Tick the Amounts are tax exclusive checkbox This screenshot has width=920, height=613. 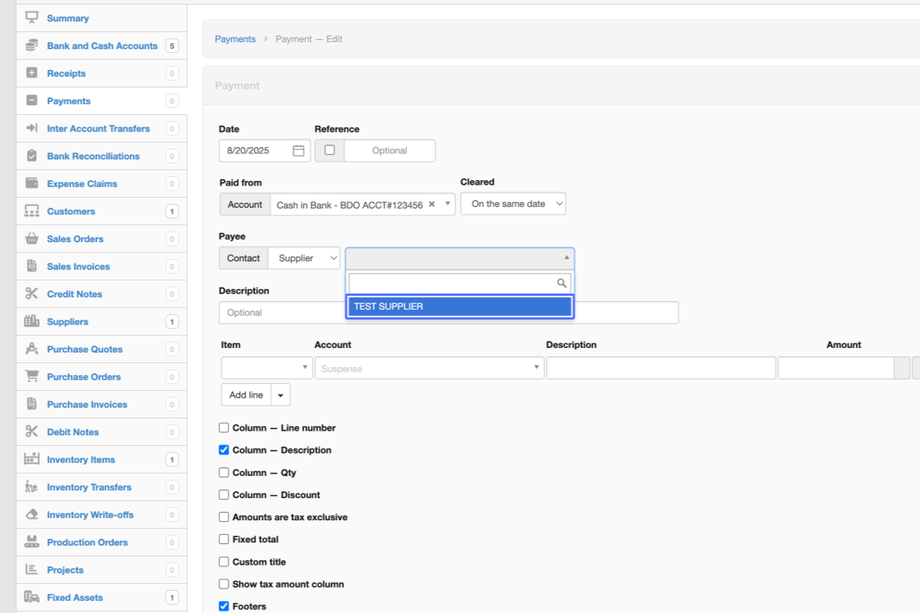point(224,517)
